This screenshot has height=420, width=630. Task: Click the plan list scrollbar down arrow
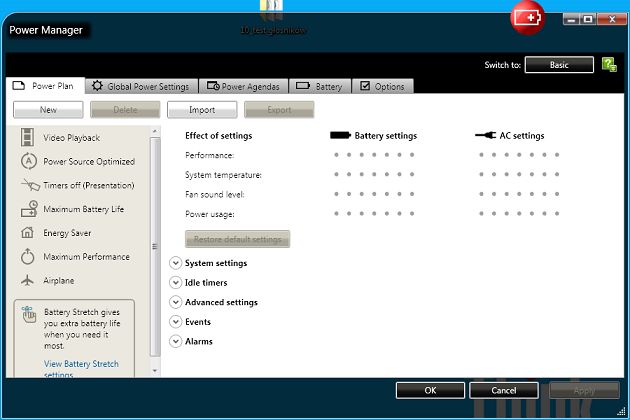155,371
